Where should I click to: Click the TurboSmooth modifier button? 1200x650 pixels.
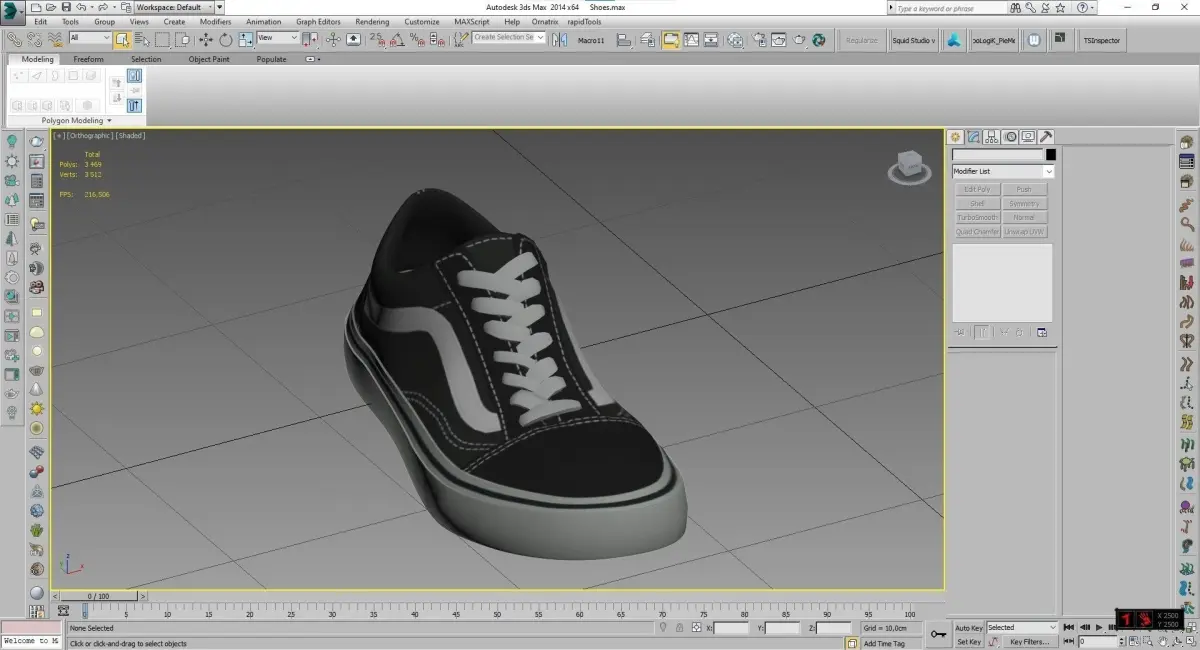click(977, 217)
